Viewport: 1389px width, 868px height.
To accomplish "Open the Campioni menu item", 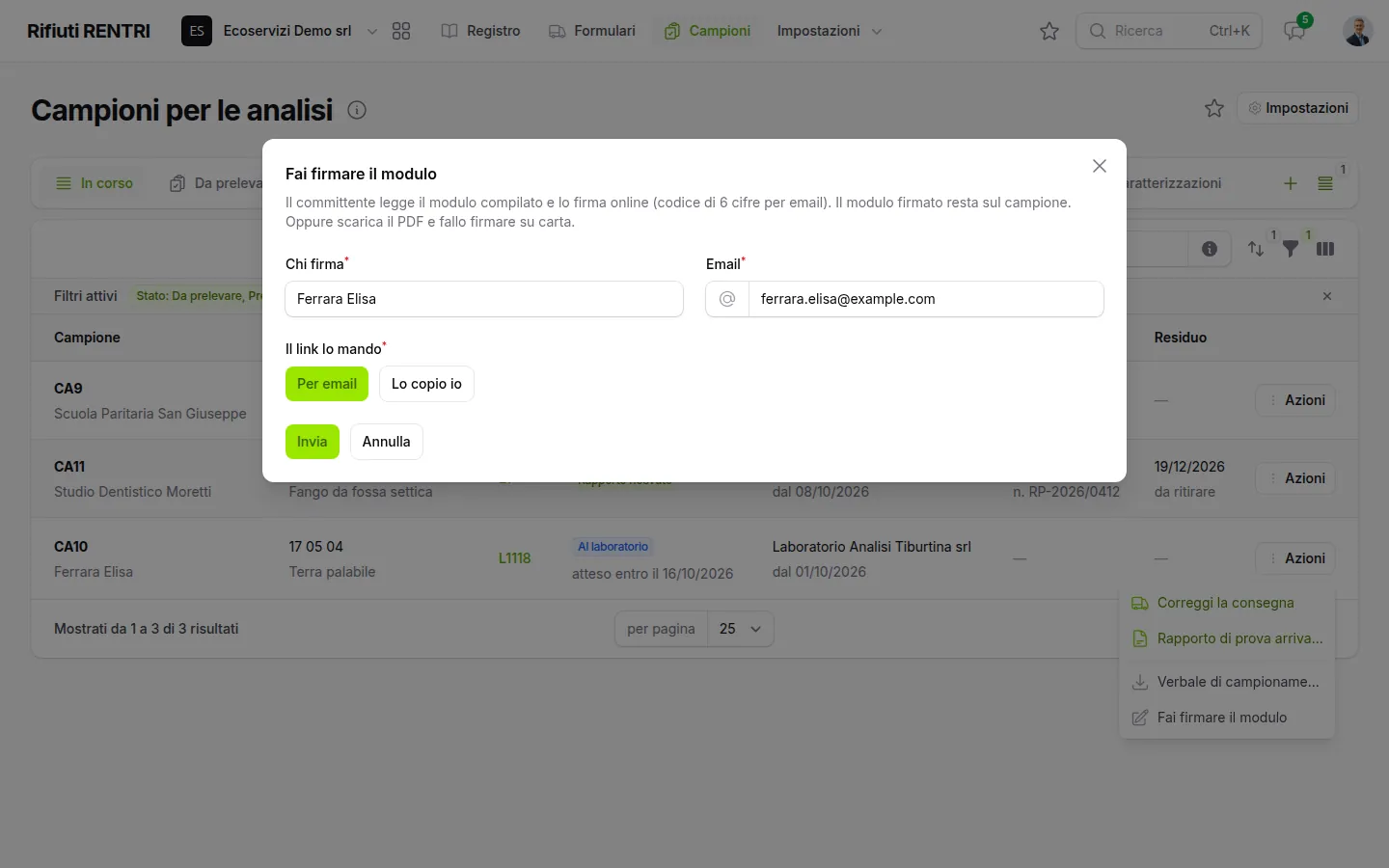I will click(x=707, y=31).
